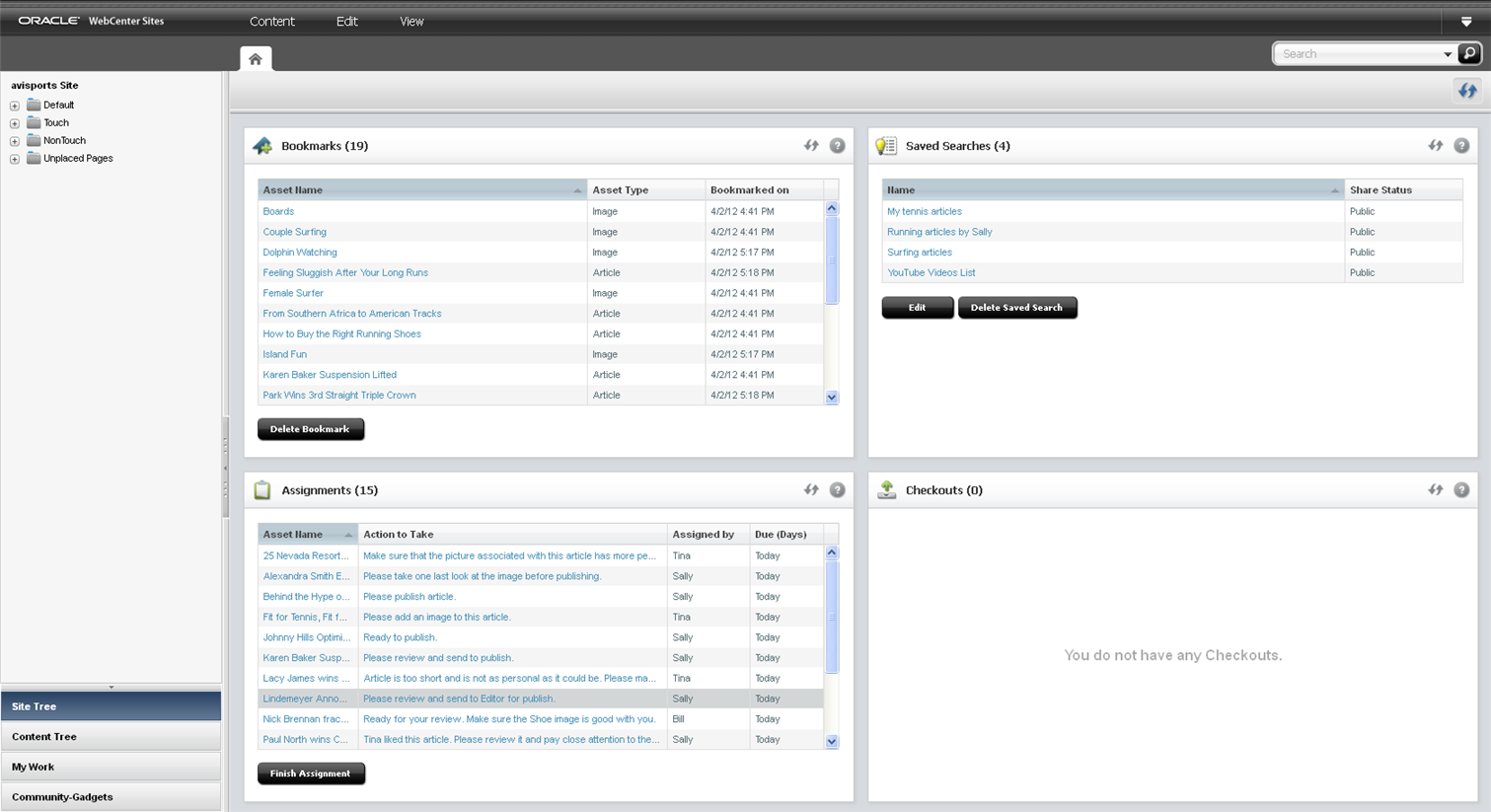This screenshot has width=1491, height=812.
Task: Refresh the Assignments widget
Action: pos(811,489)
